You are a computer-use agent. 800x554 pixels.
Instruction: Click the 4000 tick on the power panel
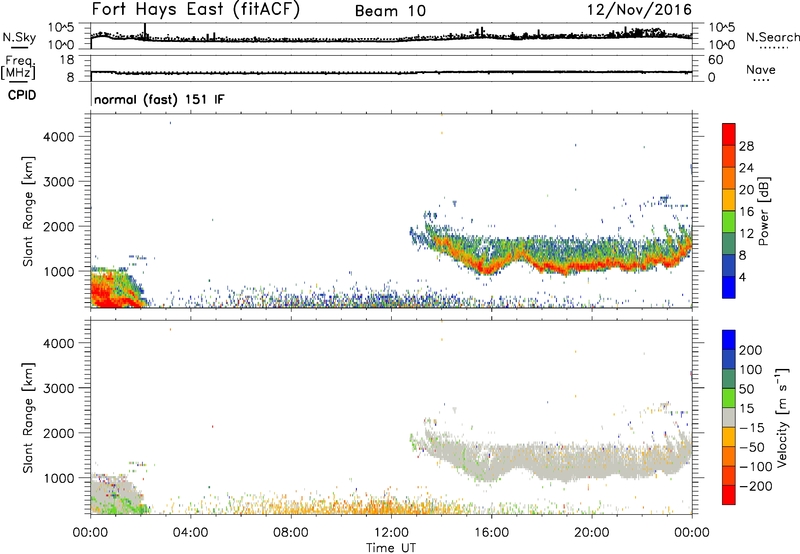click(x=58, y=137)
